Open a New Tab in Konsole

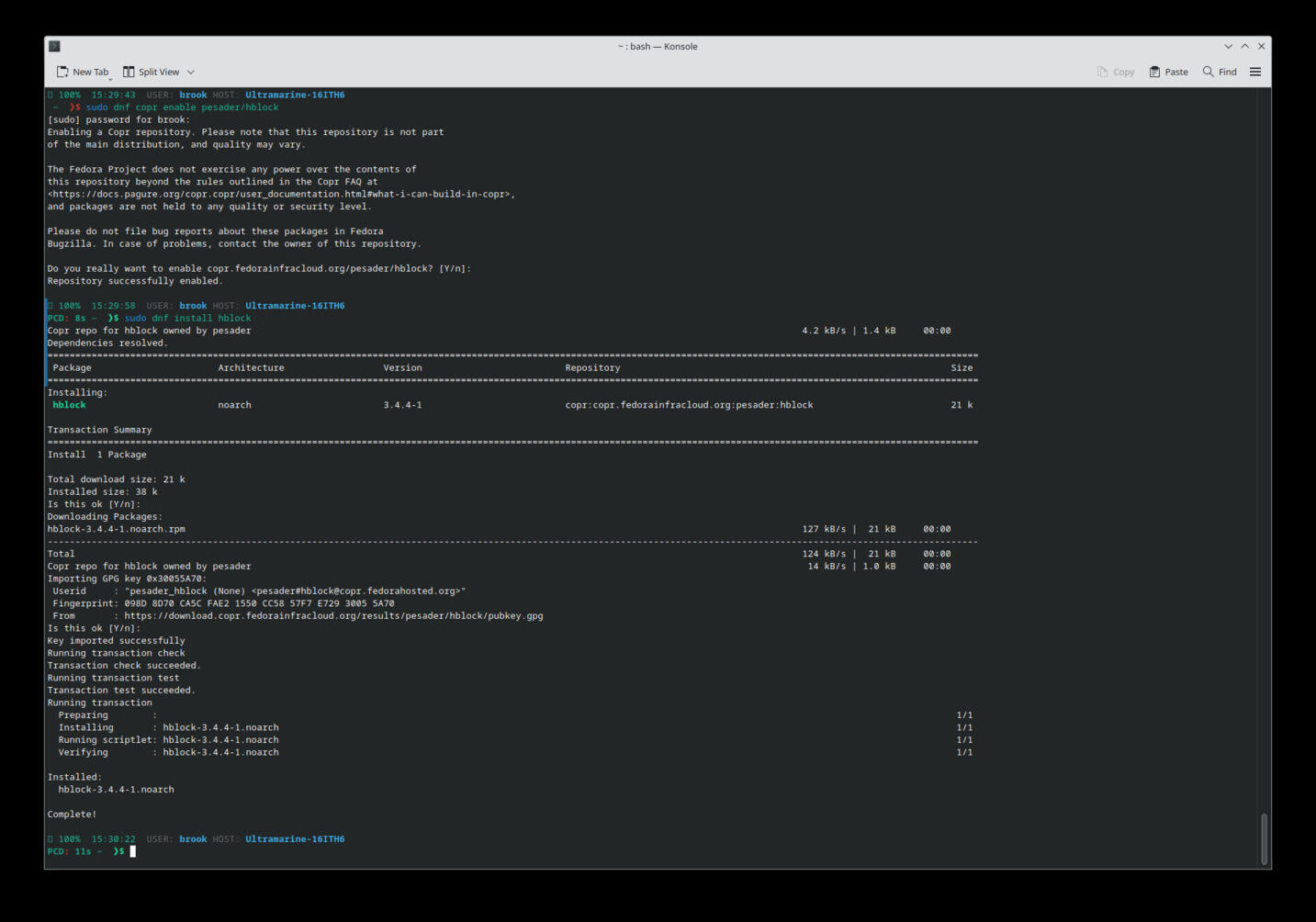click(x=83, y=72)
